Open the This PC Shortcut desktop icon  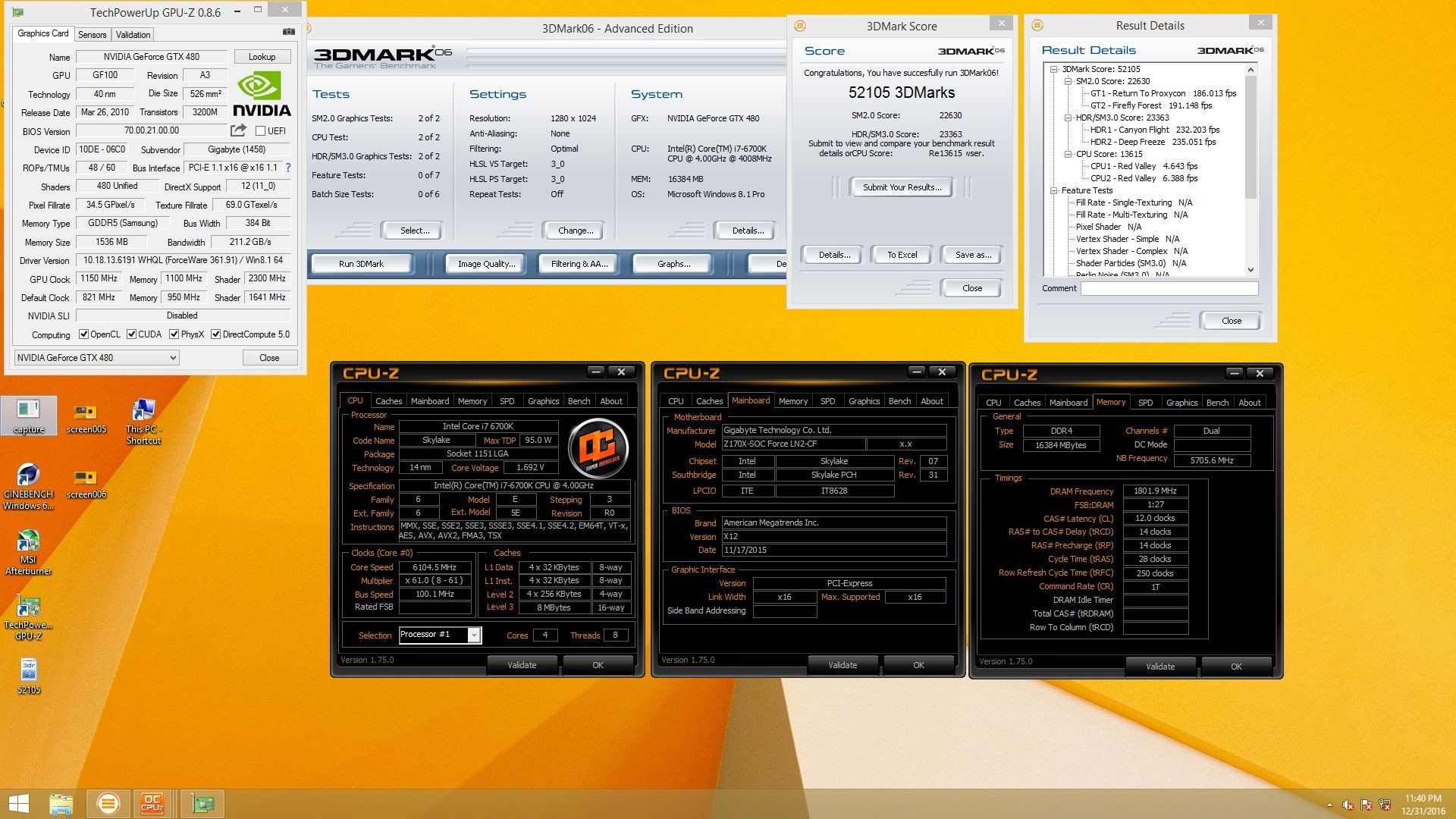click(143, 422)
